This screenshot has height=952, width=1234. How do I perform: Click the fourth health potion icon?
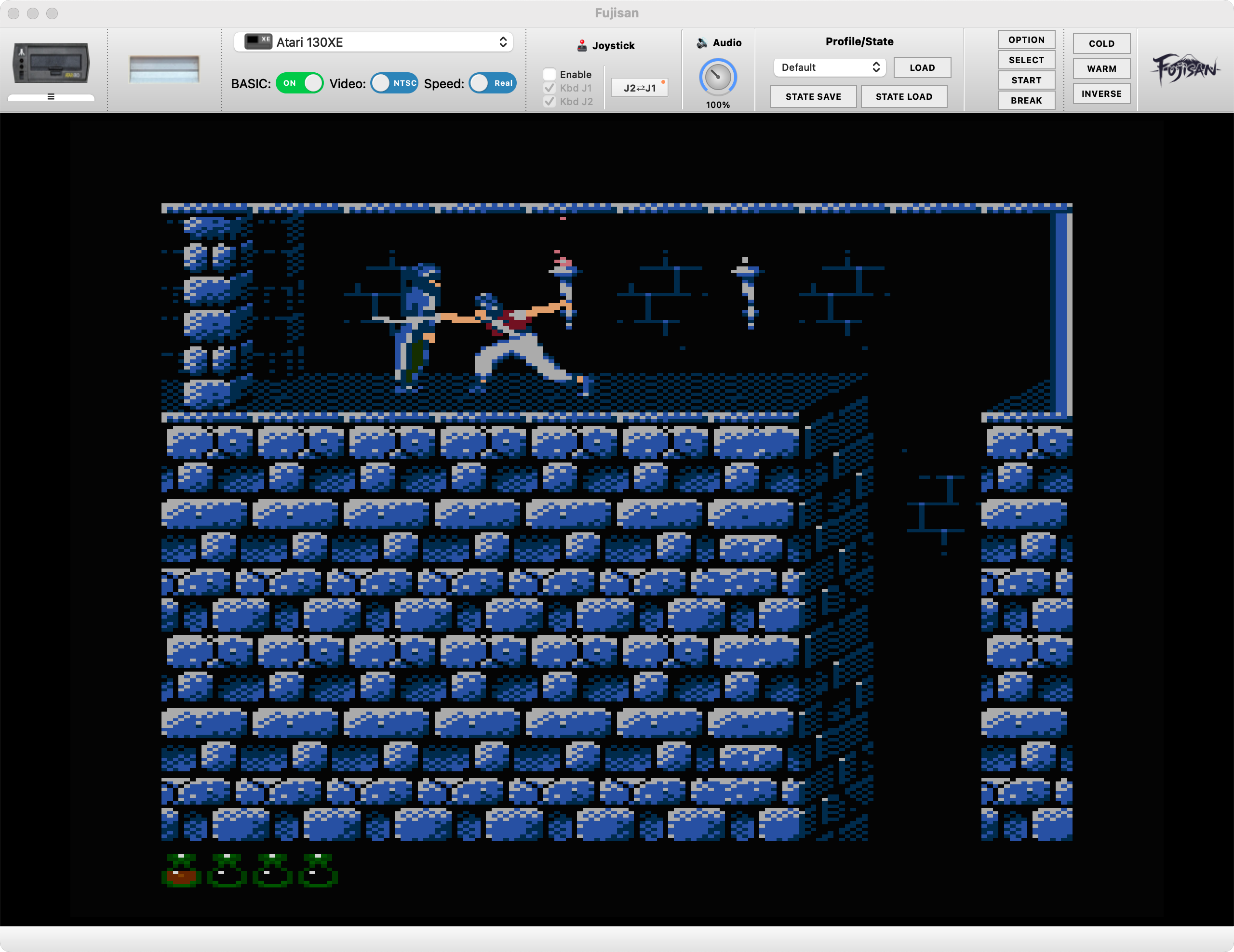318,870
